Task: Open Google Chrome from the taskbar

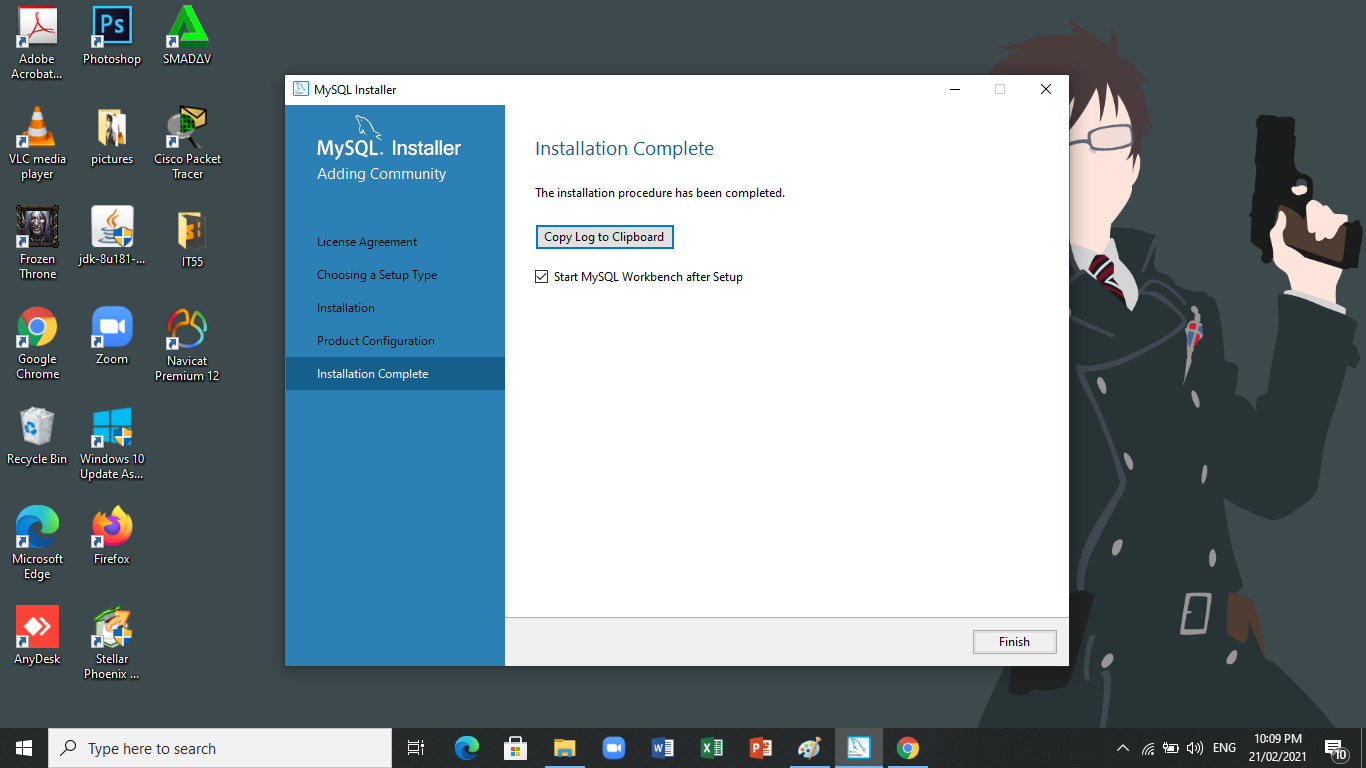Action: (x=907, y=748)
